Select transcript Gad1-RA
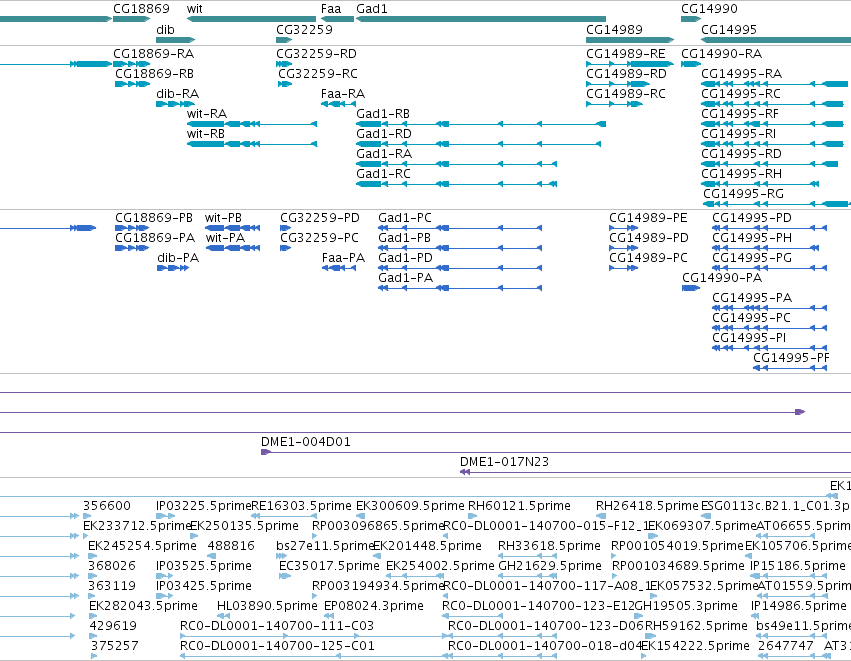This screenshot has width=851, height=661. pyautogui.click(x=384, y=154)
